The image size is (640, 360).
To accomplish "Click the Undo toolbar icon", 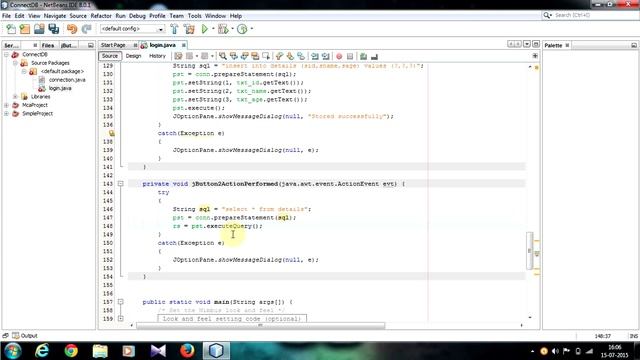I will (72, 29).
